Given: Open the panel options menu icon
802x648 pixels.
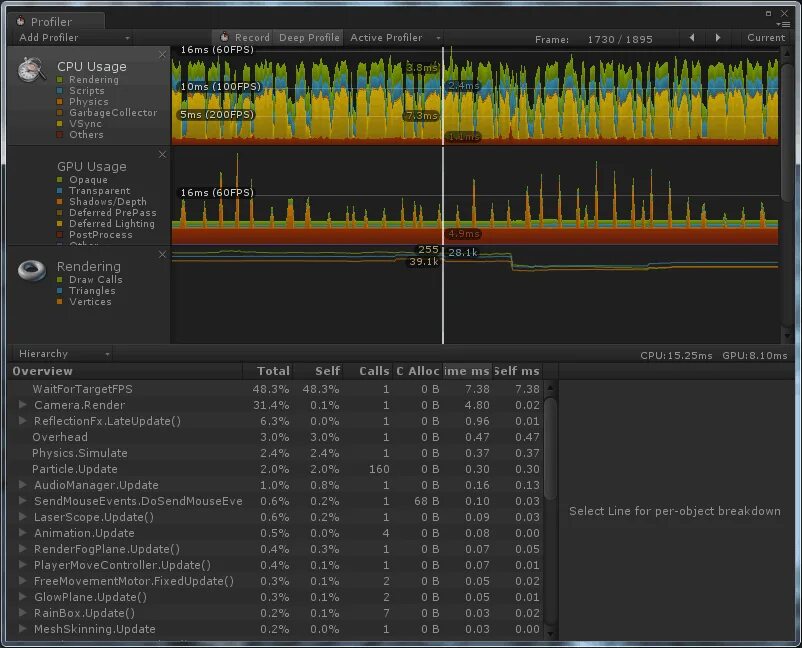Looking at the screenshot, I should [783, 24].
